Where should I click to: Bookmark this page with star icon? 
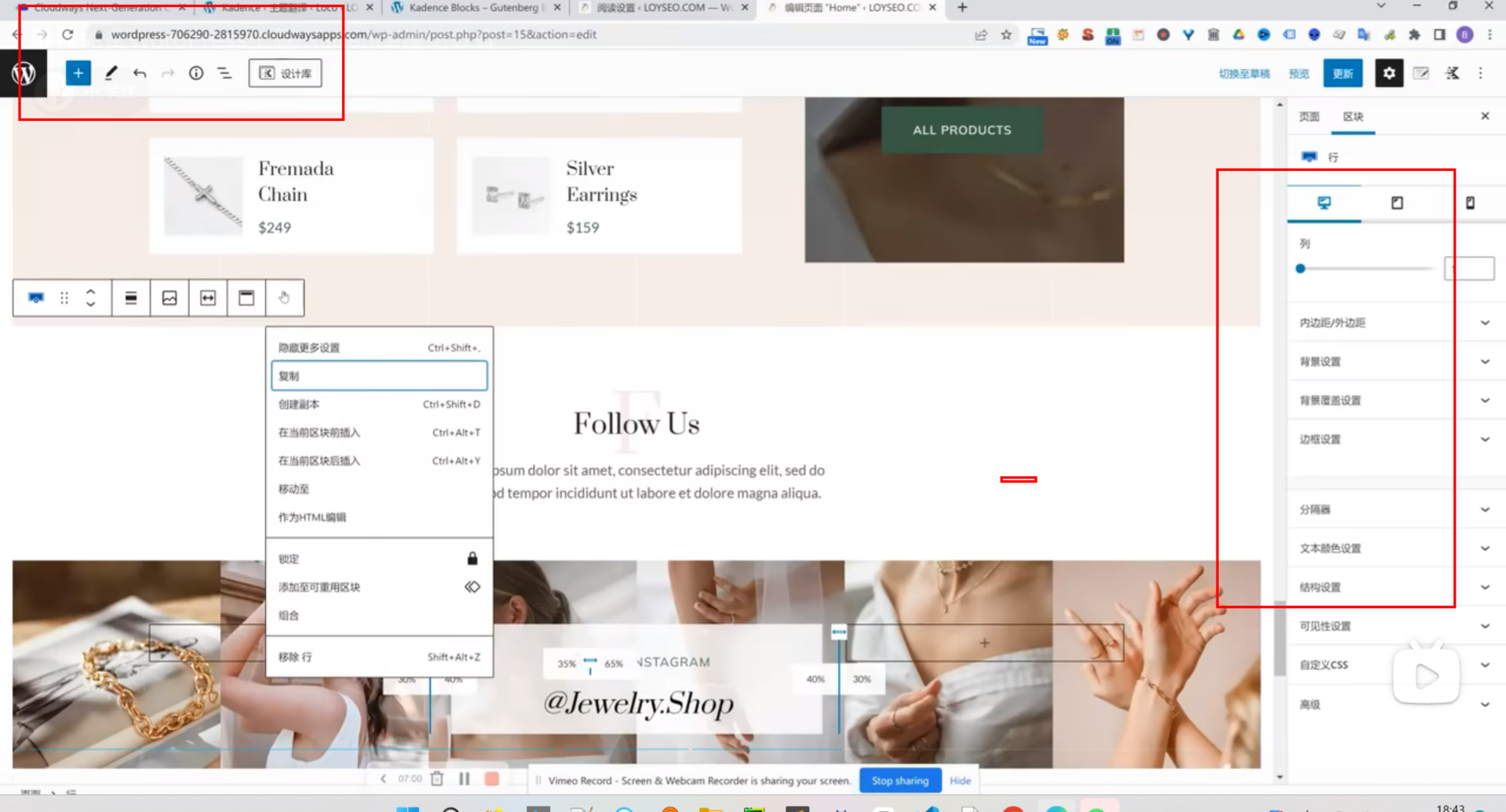point(1006,35)
